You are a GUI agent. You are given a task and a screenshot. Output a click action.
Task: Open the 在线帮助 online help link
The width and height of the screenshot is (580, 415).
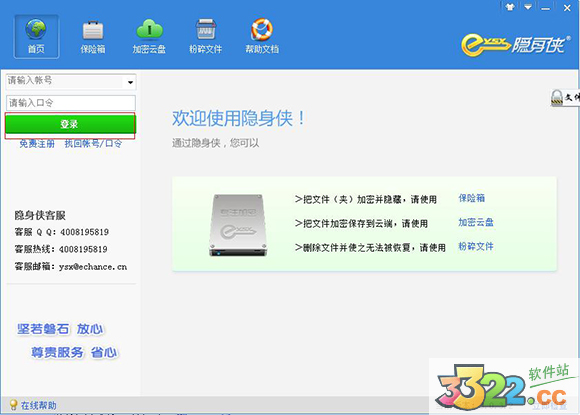(38, 405)
